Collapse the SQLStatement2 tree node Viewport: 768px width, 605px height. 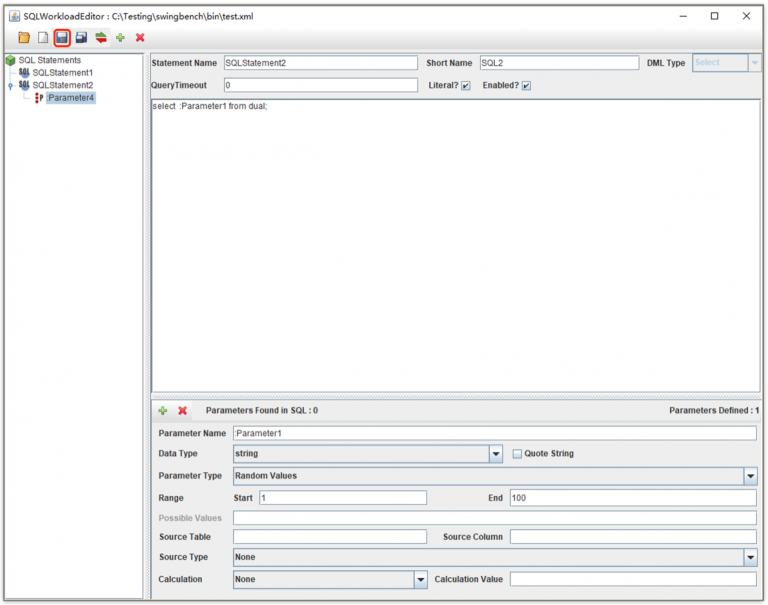[x=10, y=85]
